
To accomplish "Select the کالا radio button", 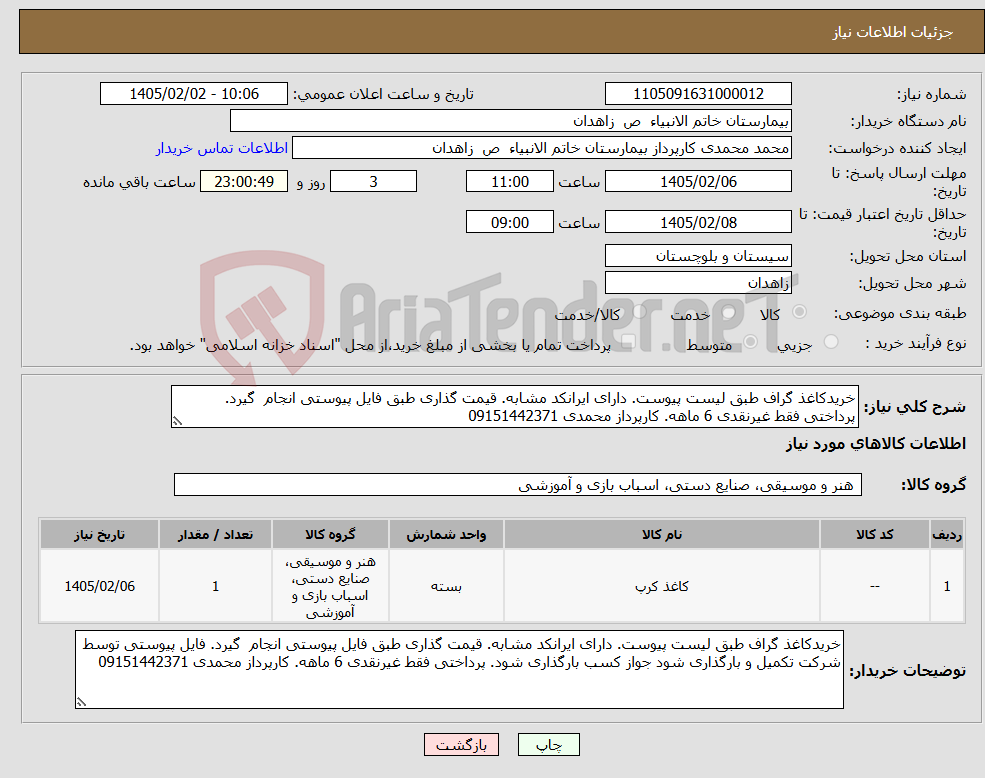I will (x=800, y=312).
